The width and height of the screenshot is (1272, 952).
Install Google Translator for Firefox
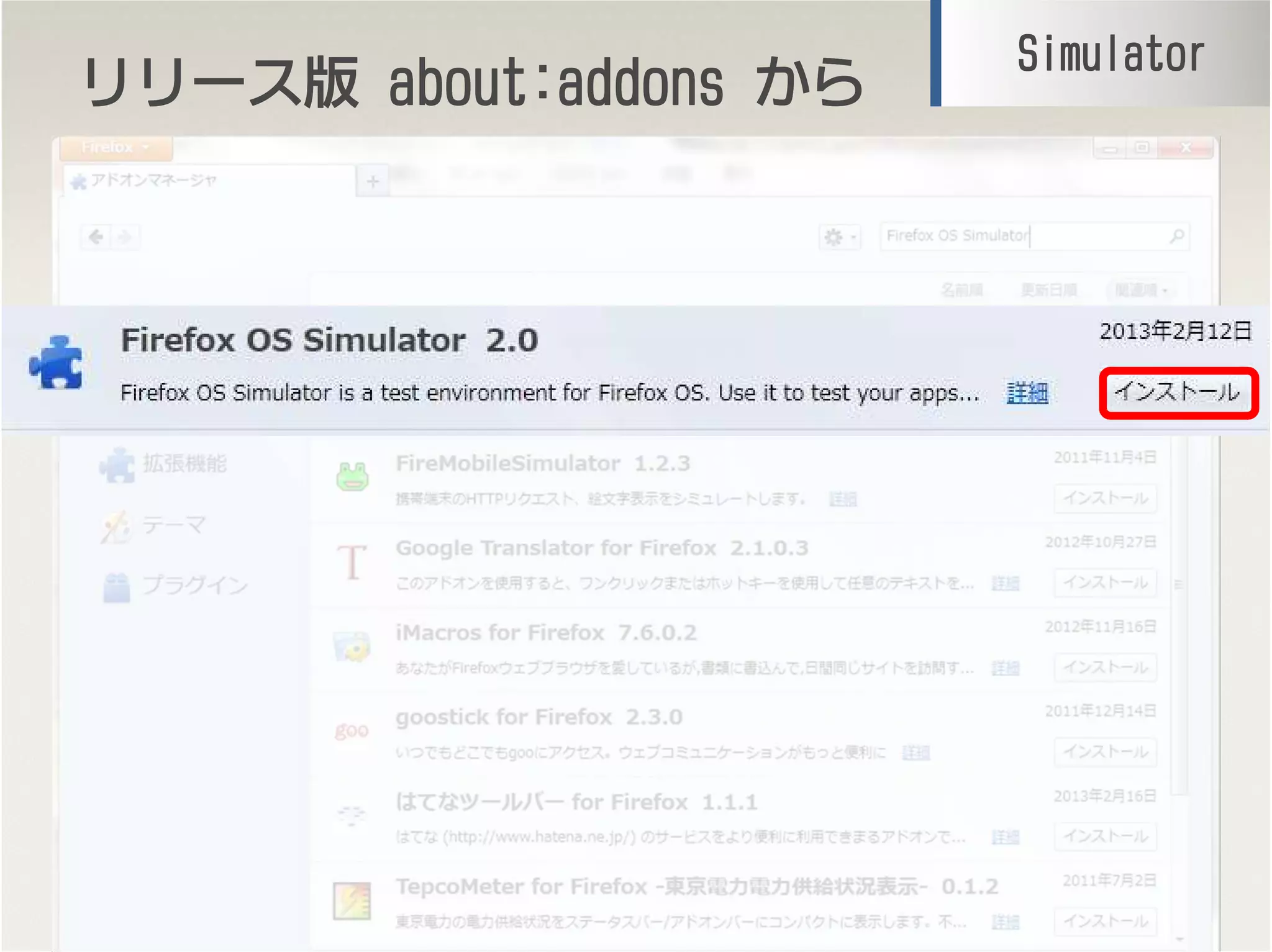(1106, 583)
